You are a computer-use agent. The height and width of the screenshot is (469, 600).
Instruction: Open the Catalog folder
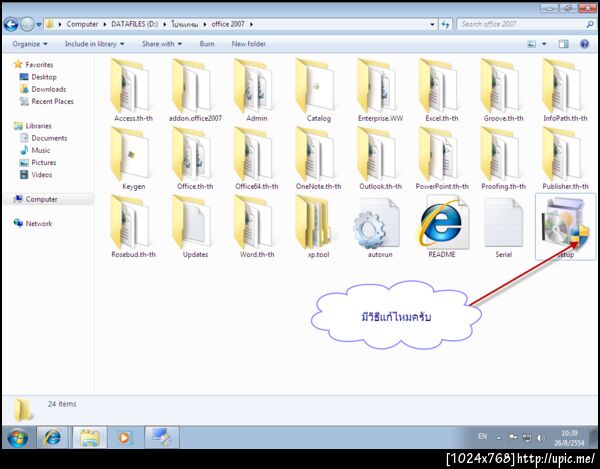click(x=318, y=91)
